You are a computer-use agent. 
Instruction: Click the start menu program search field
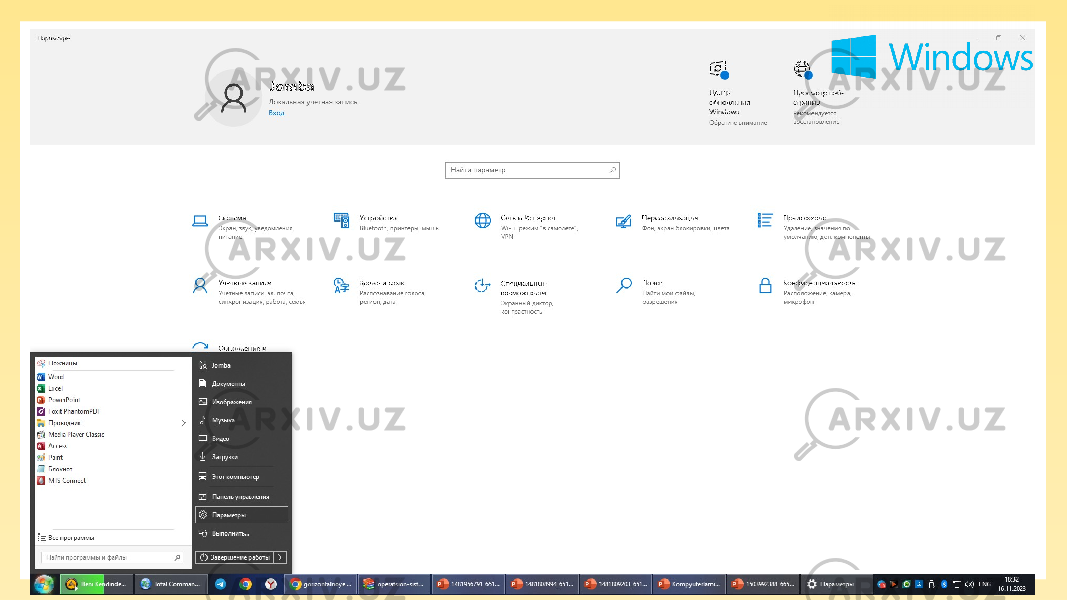coord(112,558)
